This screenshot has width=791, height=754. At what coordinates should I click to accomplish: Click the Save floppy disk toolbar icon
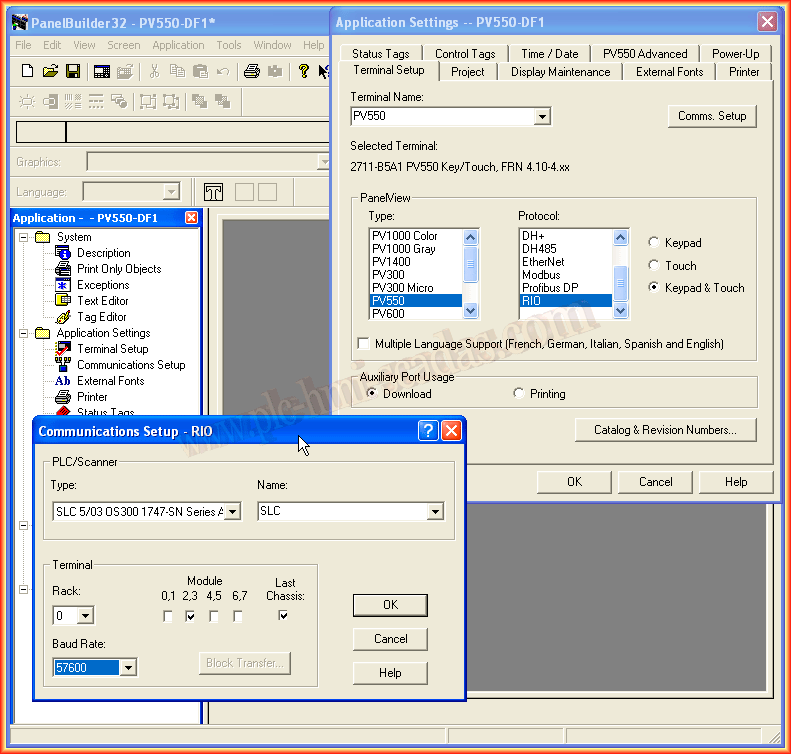[73, 71]
